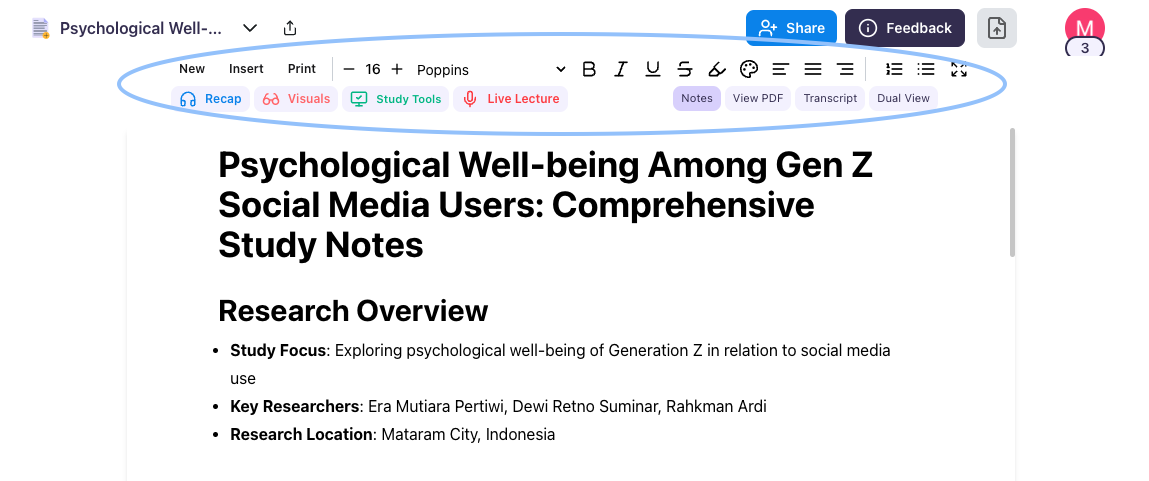
Task: Toggle italic text formatting
Action: point(621,70)
